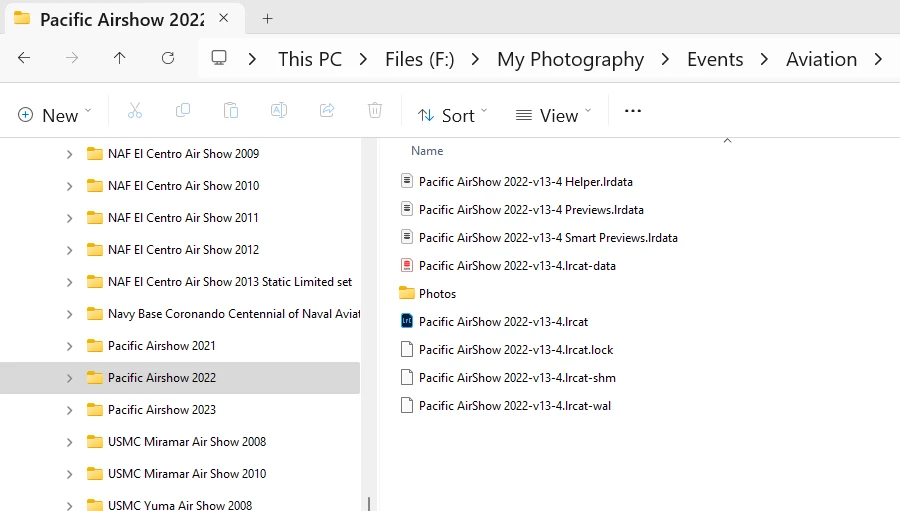Expand NAF El Centro Air Show 2010 folder
This screenshot has height=511, width=900.
(x=69, y=187)
